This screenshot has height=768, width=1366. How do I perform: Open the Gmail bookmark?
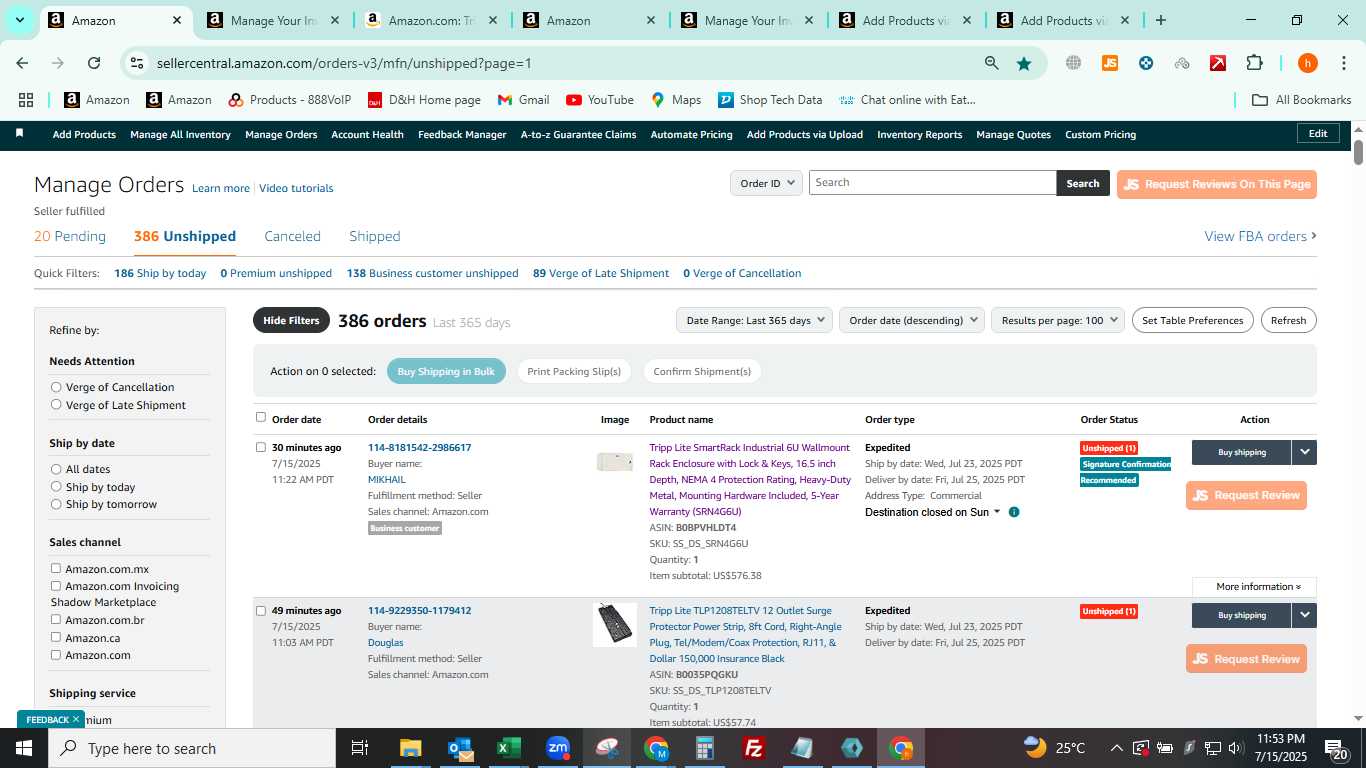point(523,100)
